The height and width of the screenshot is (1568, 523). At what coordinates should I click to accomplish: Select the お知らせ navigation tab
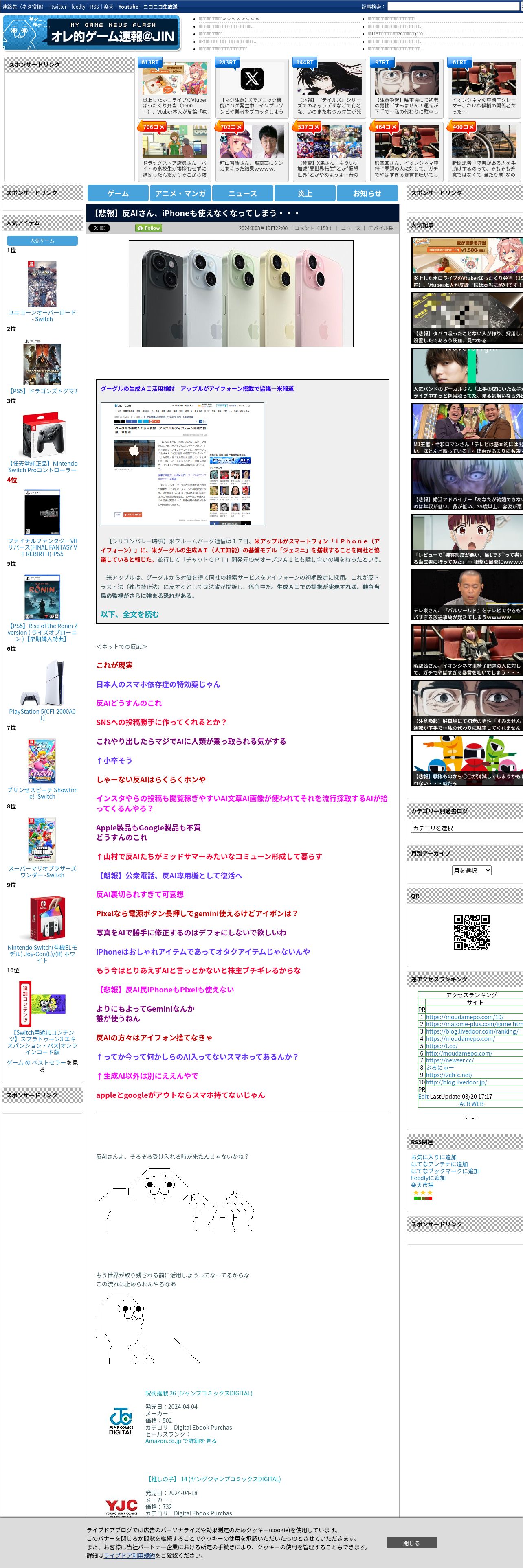point(367,193)
